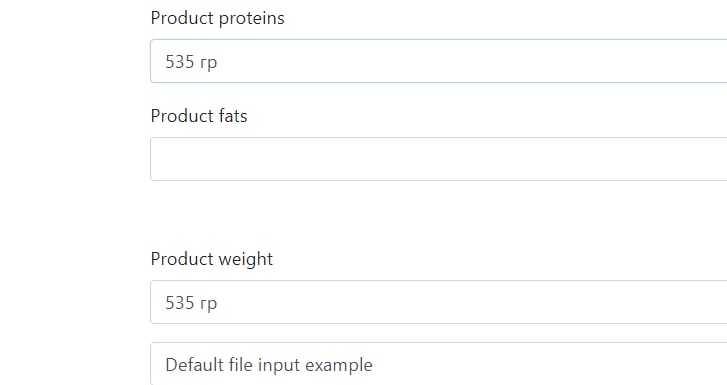This screenshot has width=727, height=385.
Task: Select the Product weight input field
Action: 439,302
